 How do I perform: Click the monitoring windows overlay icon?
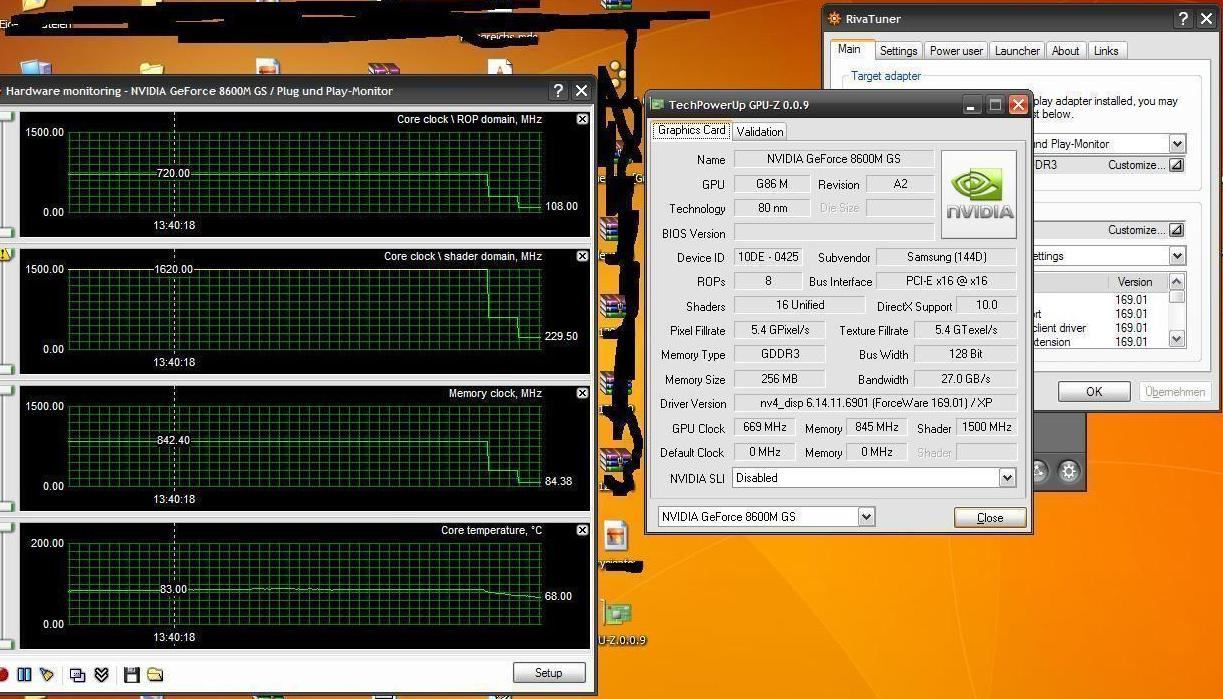(x=78, y=675)
